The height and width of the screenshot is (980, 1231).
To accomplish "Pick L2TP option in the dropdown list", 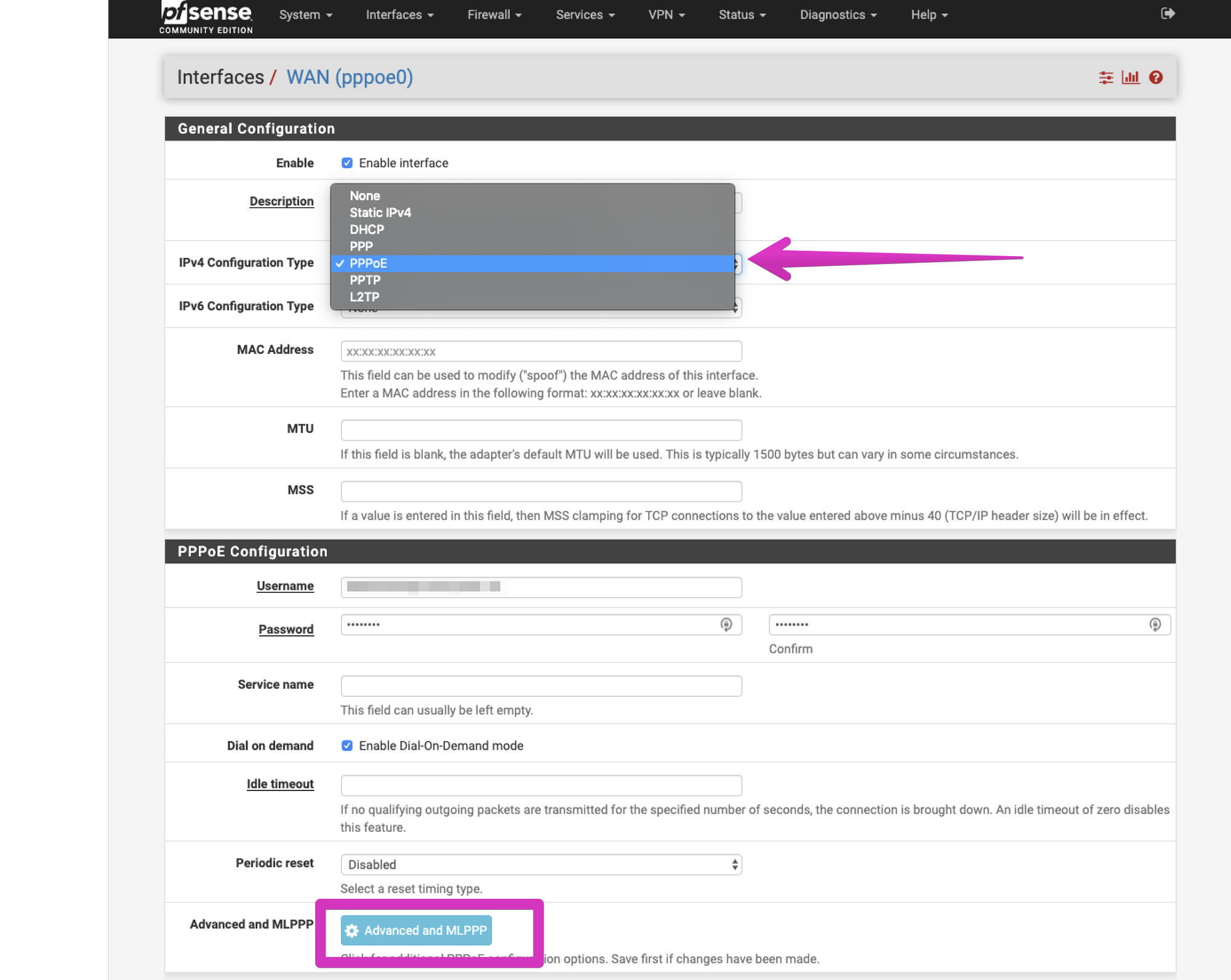I will tap(364, 297).
